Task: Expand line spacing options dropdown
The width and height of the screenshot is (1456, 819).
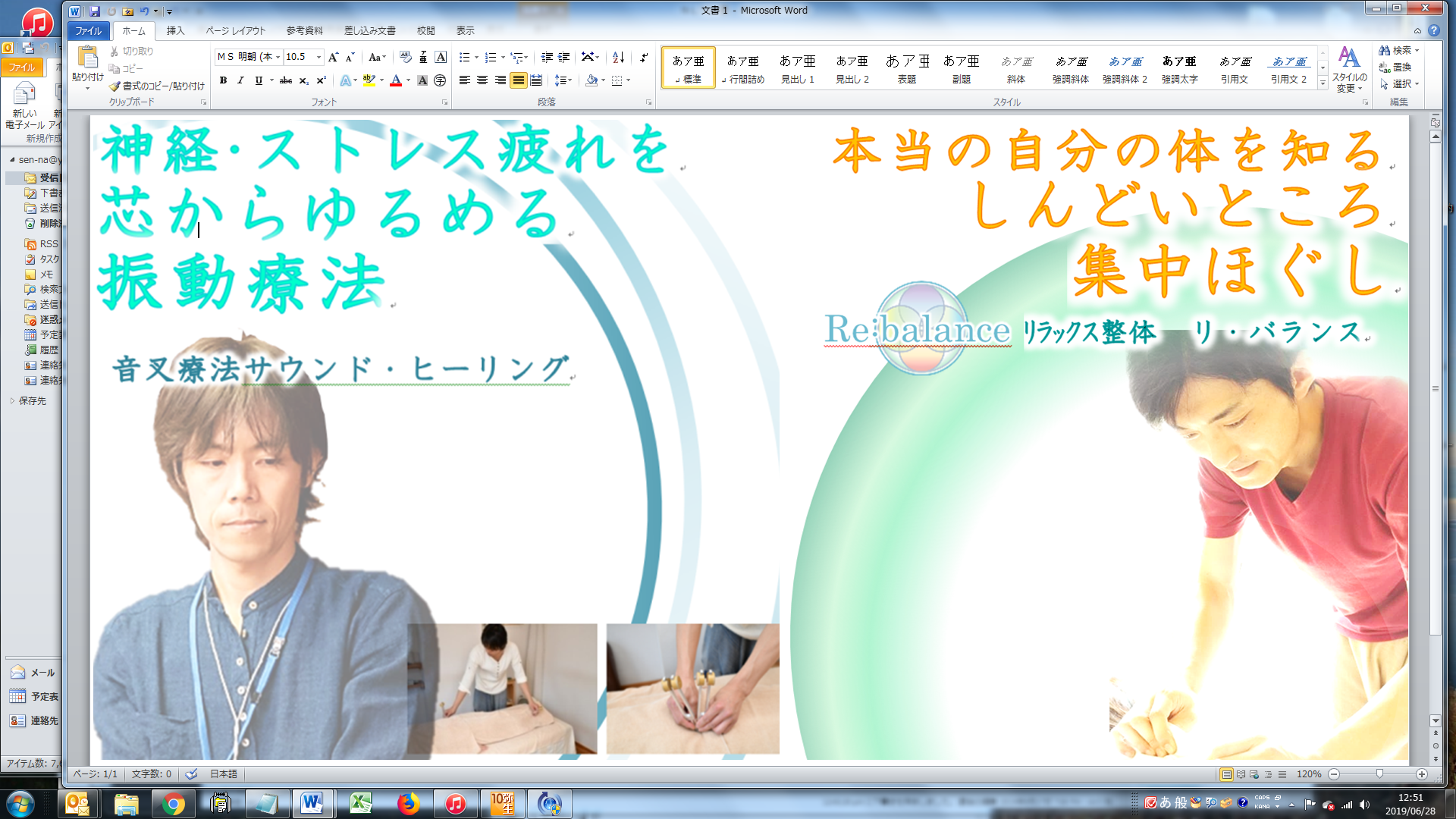Action: (570, 80)
